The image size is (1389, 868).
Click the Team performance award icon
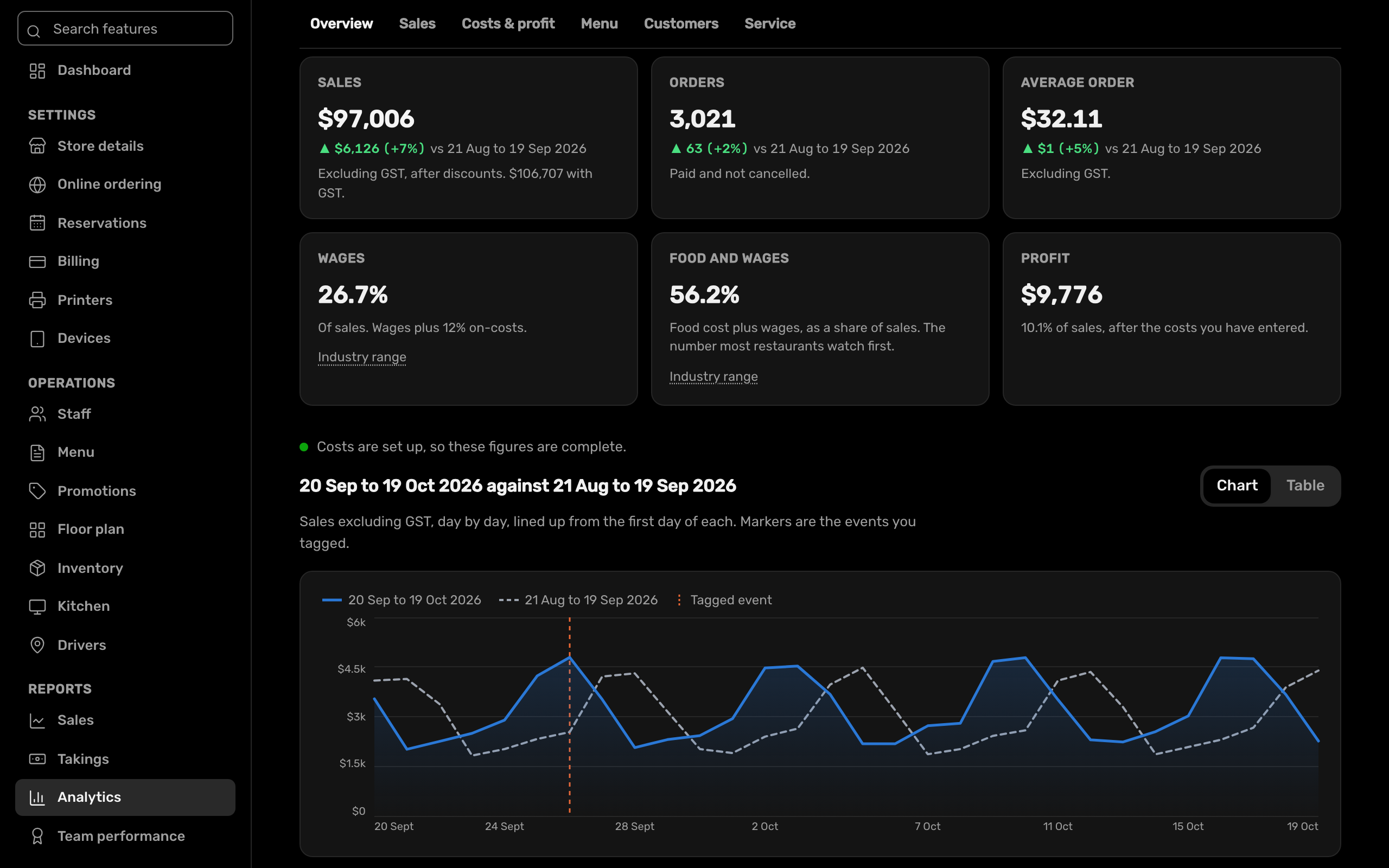(37, 836)
